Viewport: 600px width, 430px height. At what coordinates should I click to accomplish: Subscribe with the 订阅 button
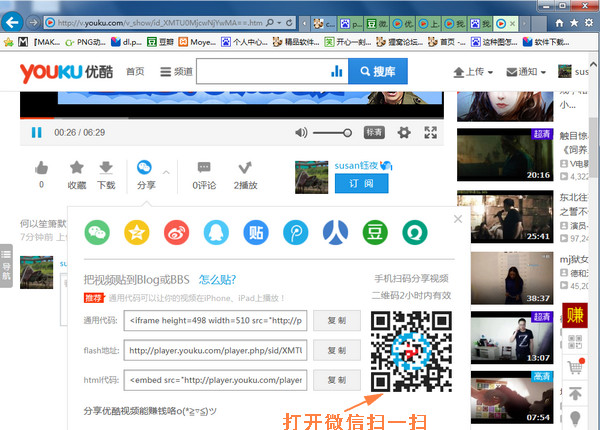point(362,184)
